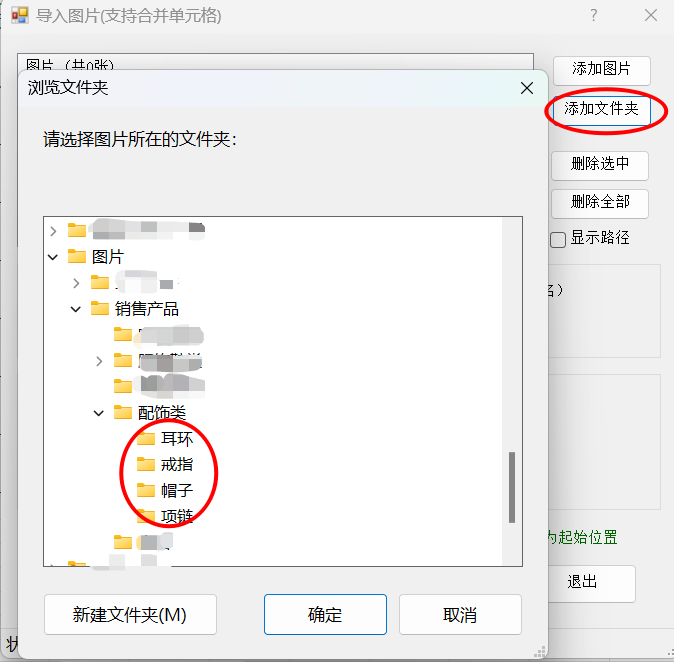Click the 销售产品 folder icon
Screen dimensions: 674x662
[x=100, y=308]
